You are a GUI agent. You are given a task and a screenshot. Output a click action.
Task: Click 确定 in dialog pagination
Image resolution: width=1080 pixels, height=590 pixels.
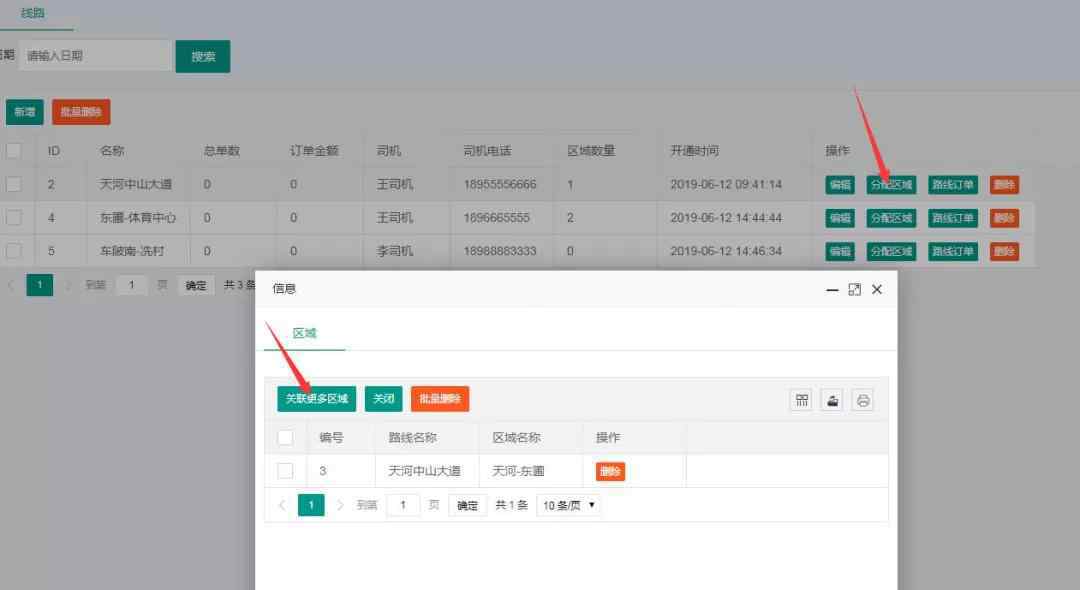467,505
